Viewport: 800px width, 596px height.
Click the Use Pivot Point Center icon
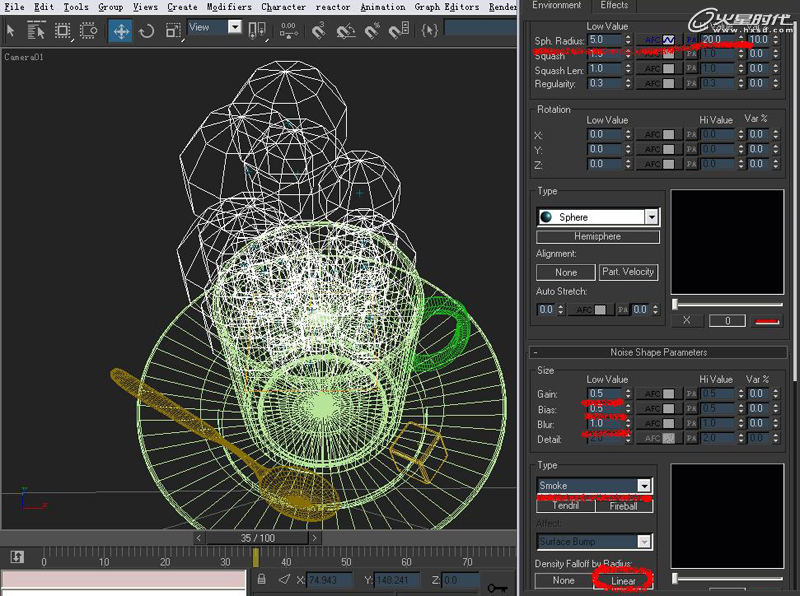[256, 30]
